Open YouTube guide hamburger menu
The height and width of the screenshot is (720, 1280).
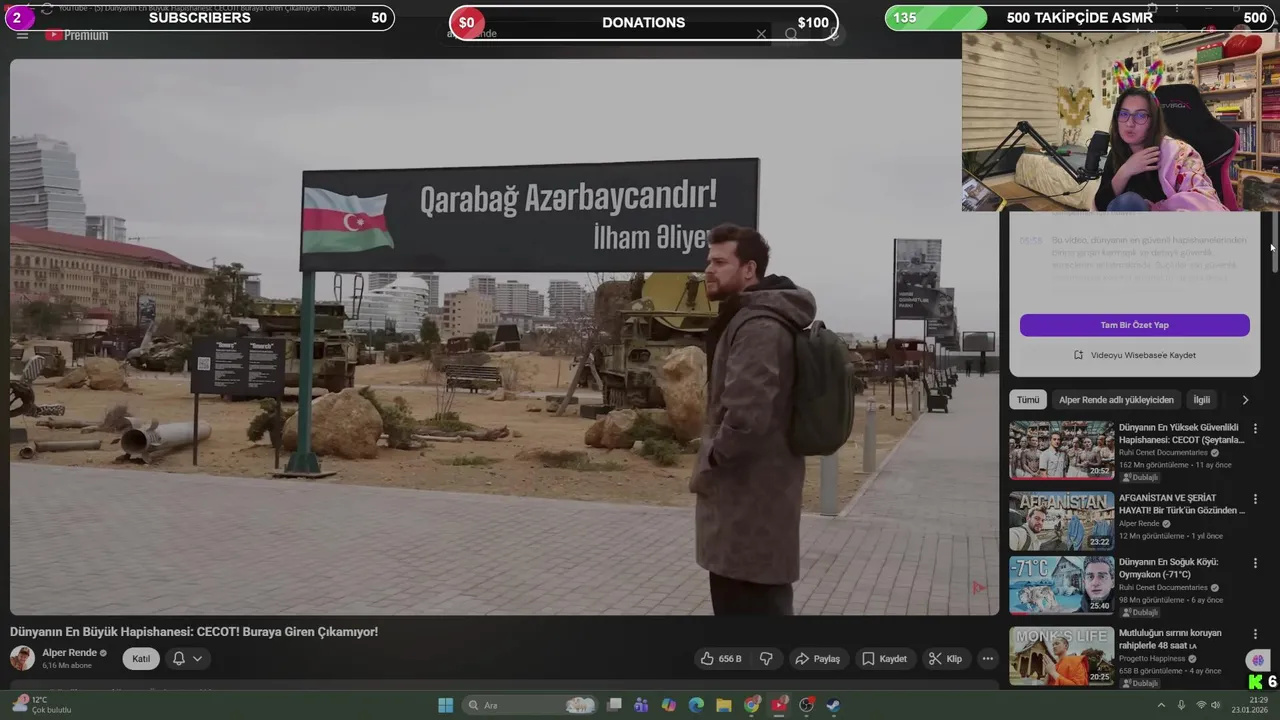click(x=22, y=35)
